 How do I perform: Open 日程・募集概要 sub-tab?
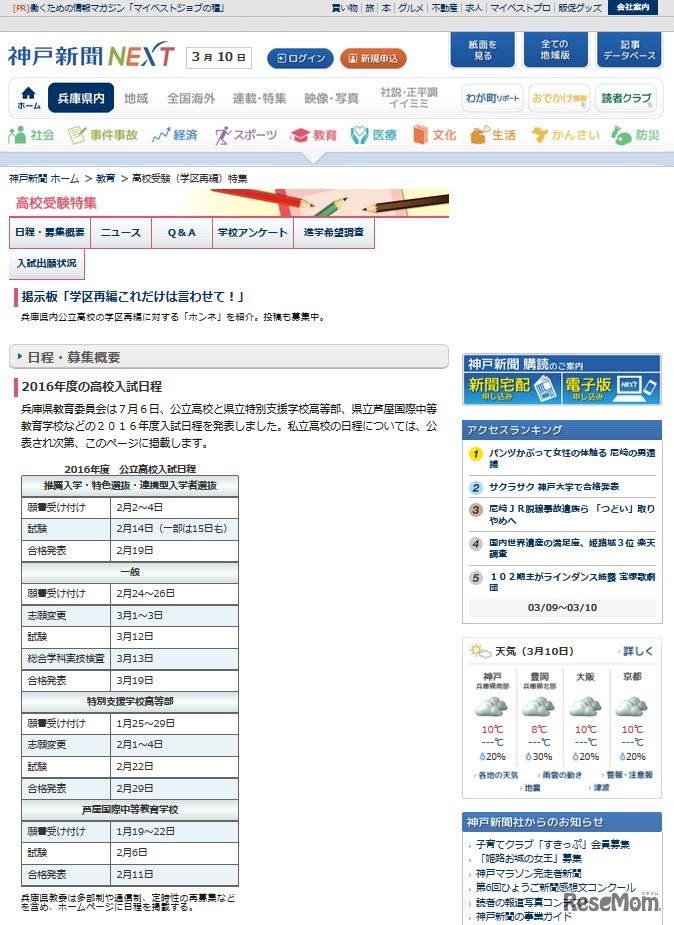point(50,232)
